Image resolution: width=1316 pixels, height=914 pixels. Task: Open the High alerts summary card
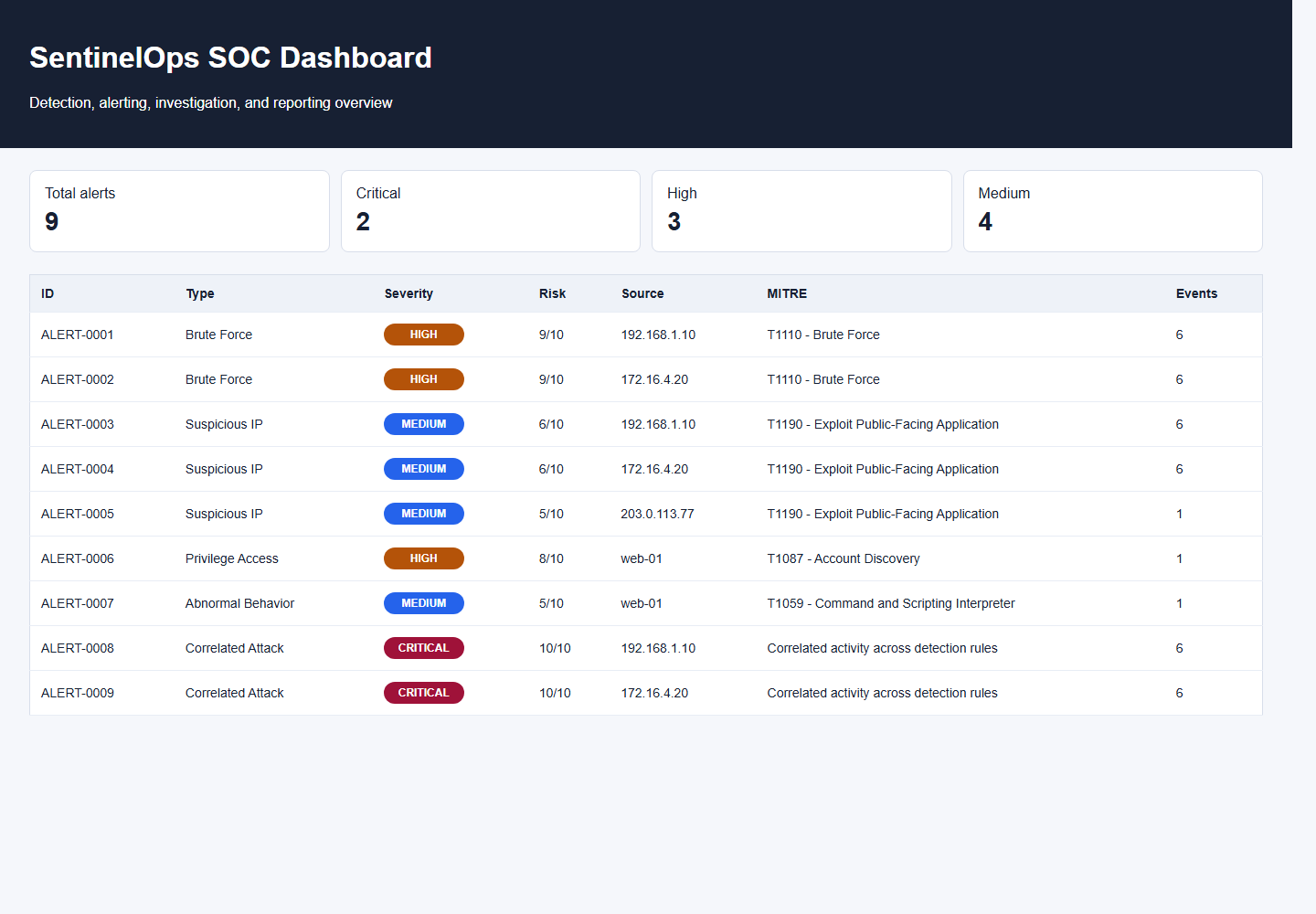click(801, 211)
